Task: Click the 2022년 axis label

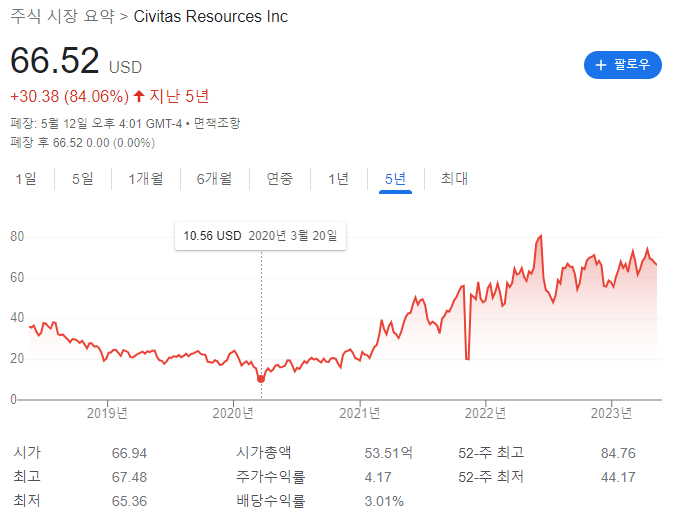Action: click(485, 413)
